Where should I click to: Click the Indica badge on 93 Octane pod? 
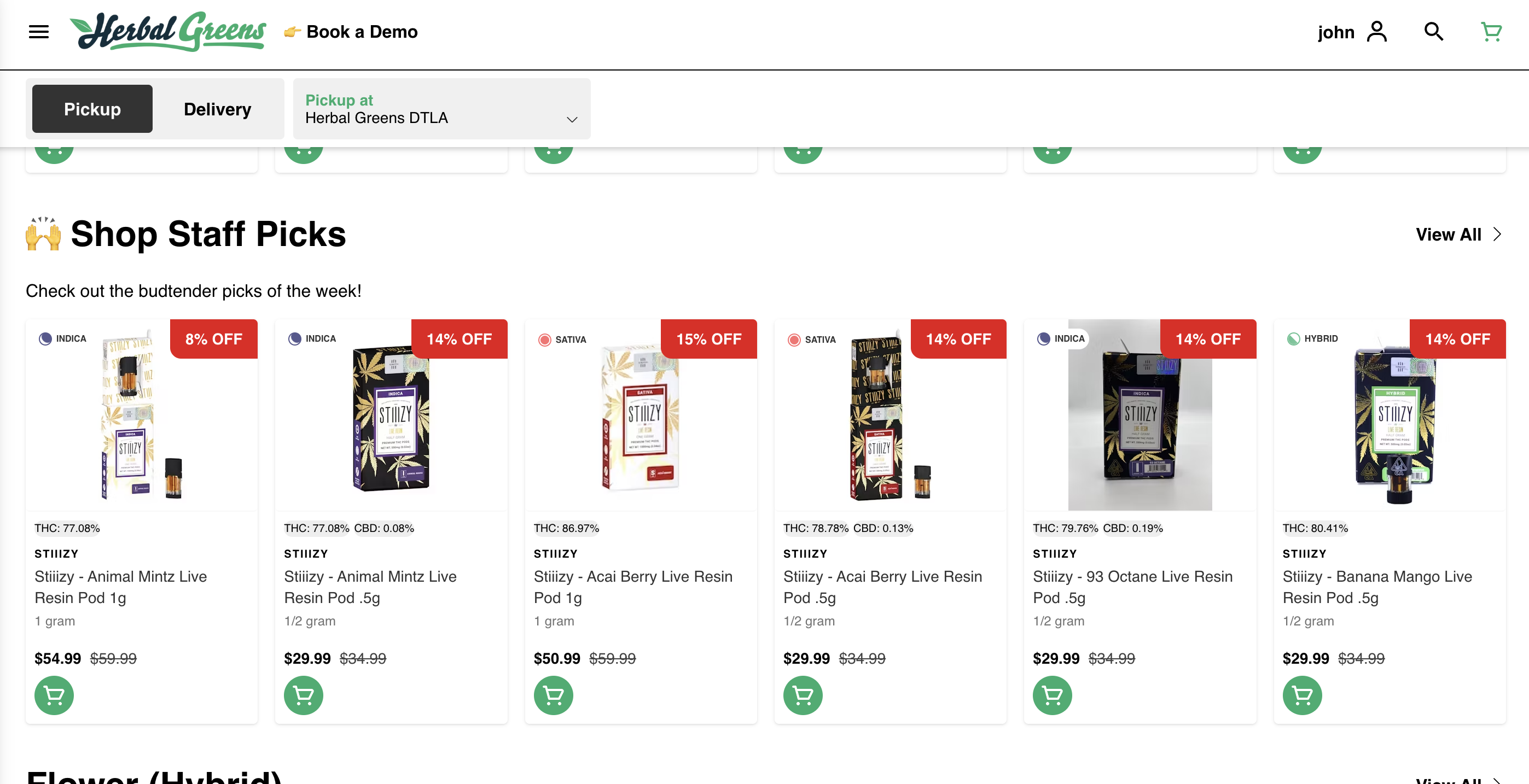(1062, 338)
